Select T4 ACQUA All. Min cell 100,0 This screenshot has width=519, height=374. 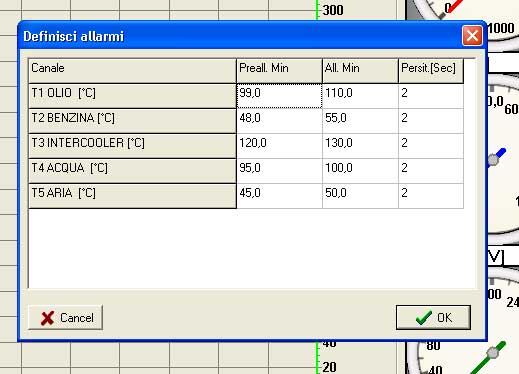tap(360, 171)
